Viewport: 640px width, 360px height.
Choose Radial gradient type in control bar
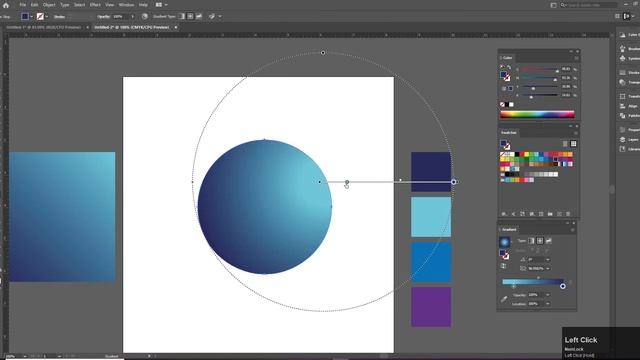point(190,16)
